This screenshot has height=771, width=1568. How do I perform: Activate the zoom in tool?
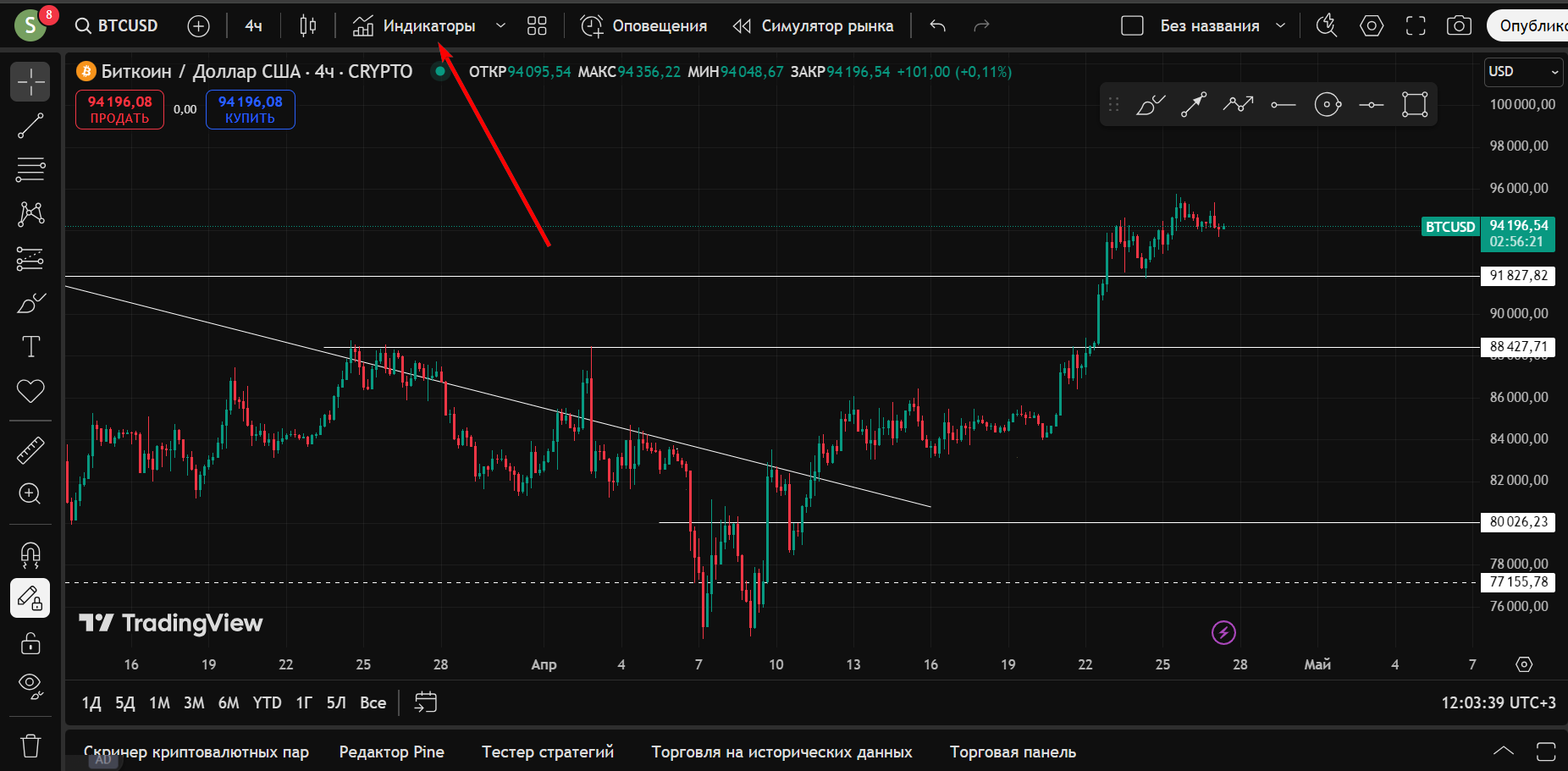point(30,493)
